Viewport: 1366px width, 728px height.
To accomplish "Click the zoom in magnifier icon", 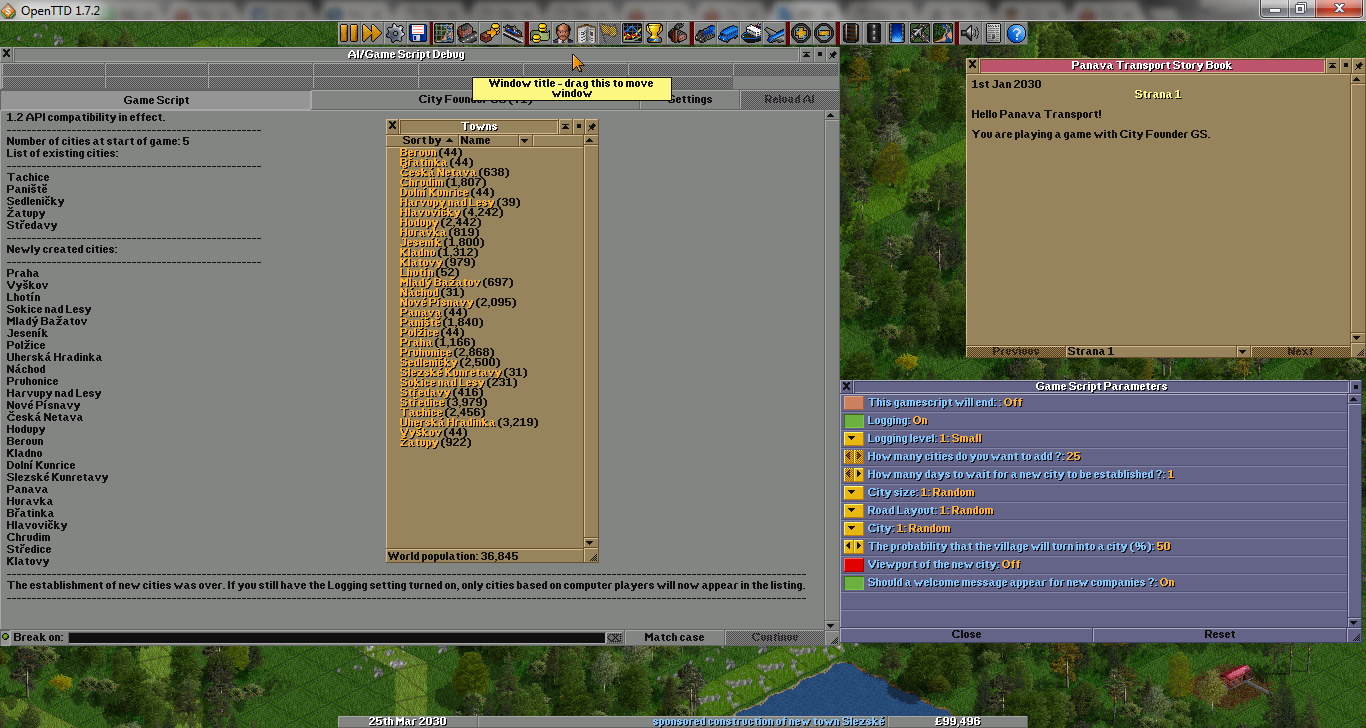I will pyautogui.click(x=801, y=33).
